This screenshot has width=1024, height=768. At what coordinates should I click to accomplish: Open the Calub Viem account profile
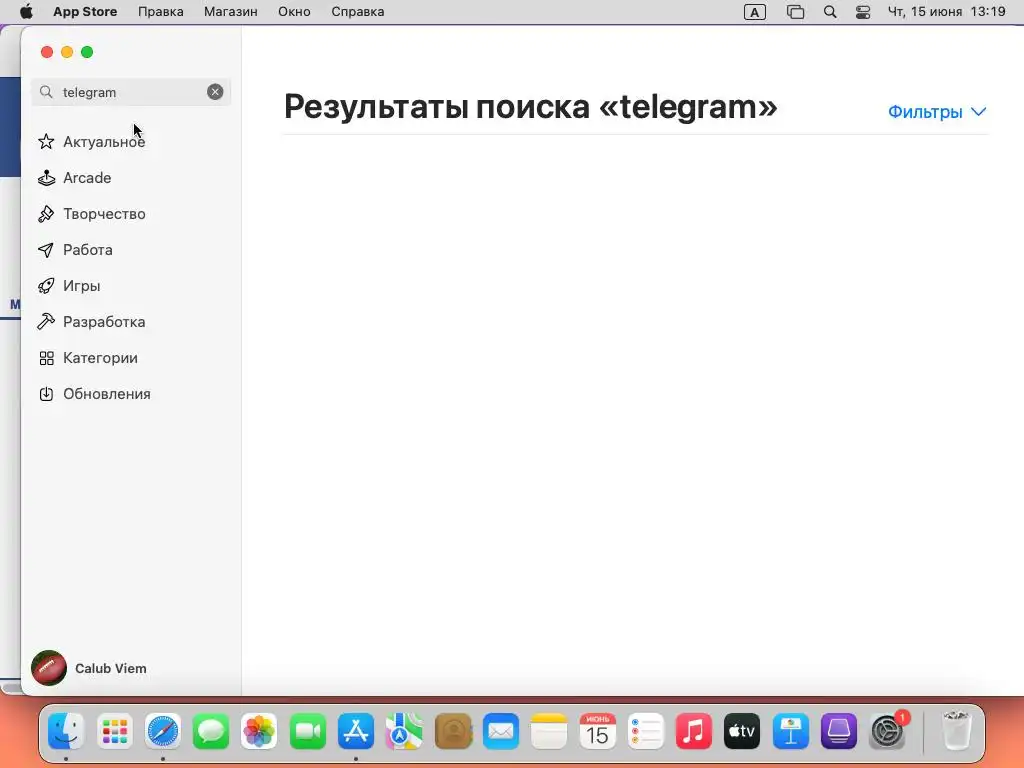coord(89,668)
